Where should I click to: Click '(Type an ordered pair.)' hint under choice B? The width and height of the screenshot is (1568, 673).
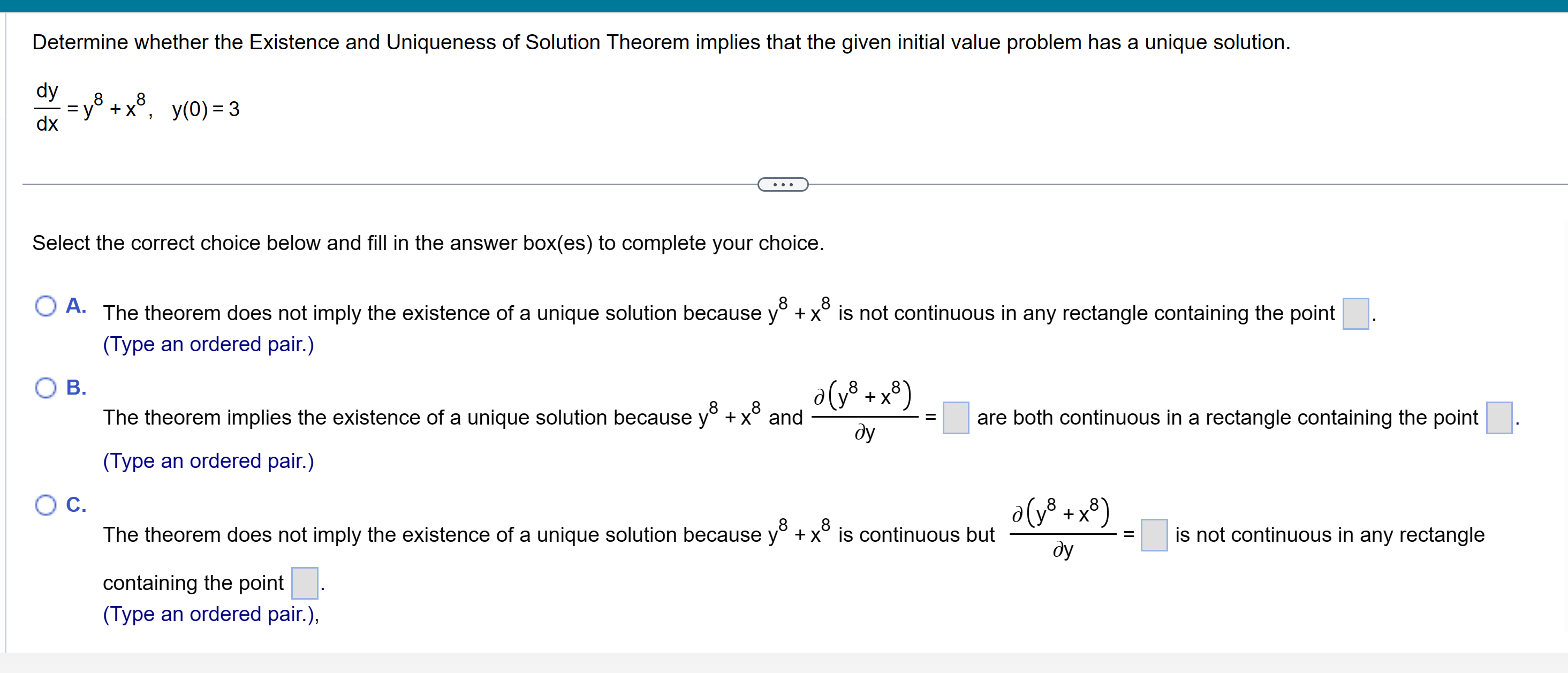click(209, 461)
